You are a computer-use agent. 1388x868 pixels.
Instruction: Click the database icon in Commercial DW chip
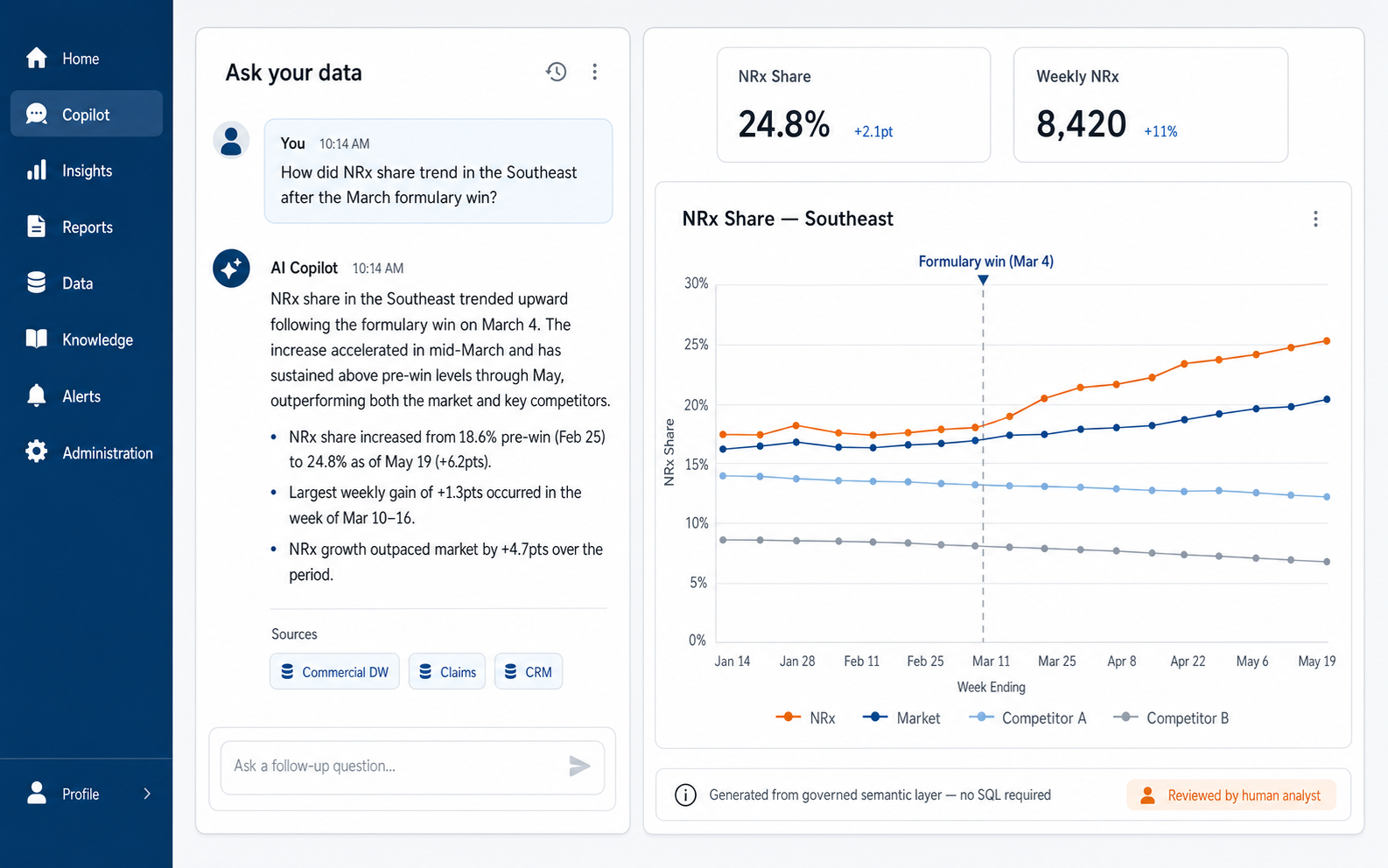click(x=287, y=671)
